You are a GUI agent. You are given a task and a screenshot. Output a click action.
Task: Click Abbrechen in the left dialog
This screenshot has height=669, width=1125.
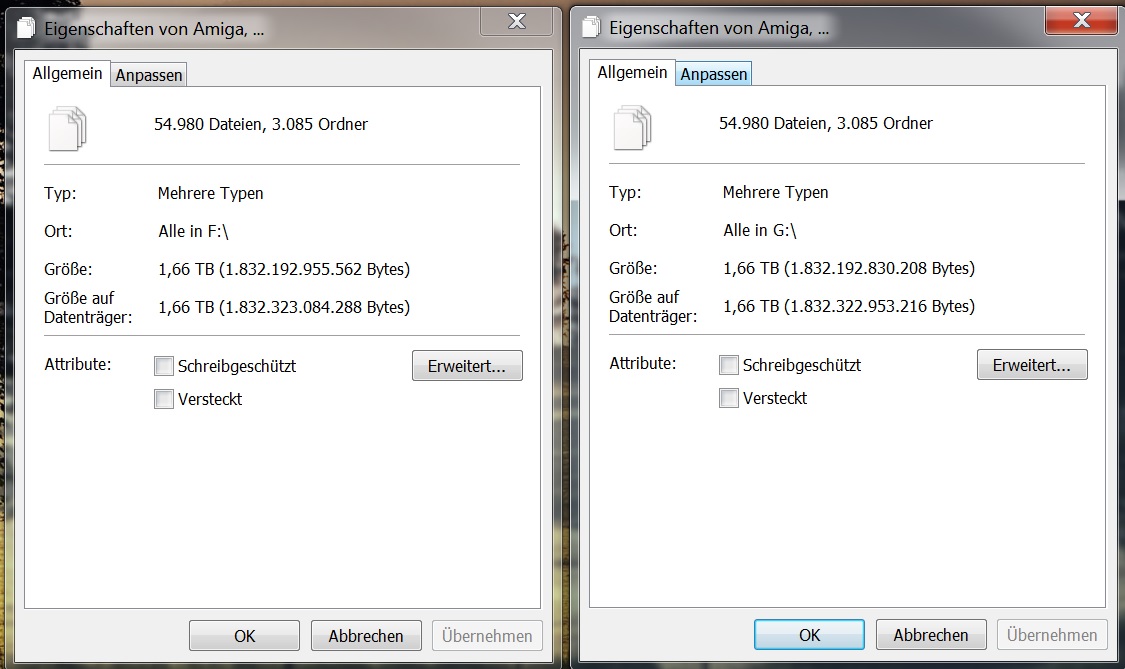(366, 636)
